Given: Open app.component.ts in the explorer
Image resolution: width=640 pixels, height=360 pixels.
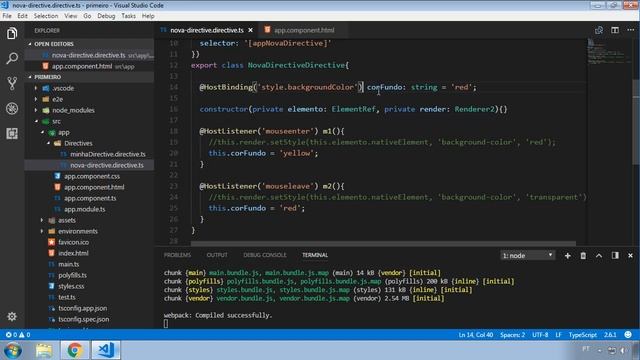Looking at the screenshot, I should (90, 198).
